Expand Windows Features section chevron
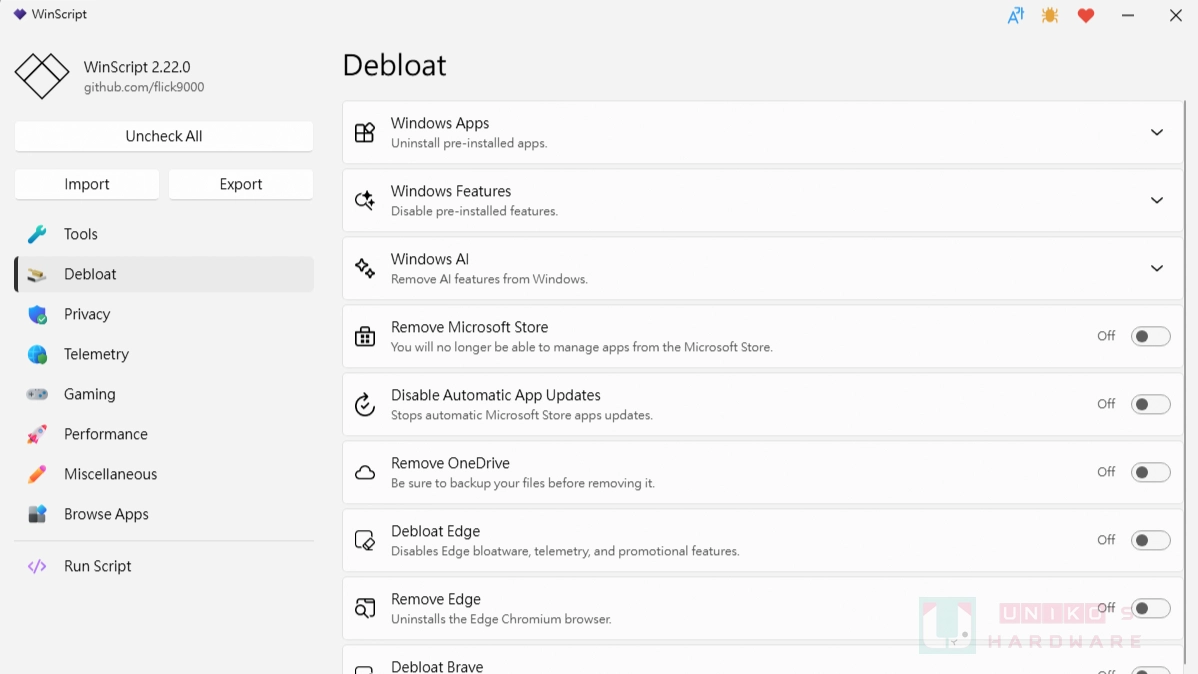Viewport: 1198px width, 674px height. [1157, 200]
